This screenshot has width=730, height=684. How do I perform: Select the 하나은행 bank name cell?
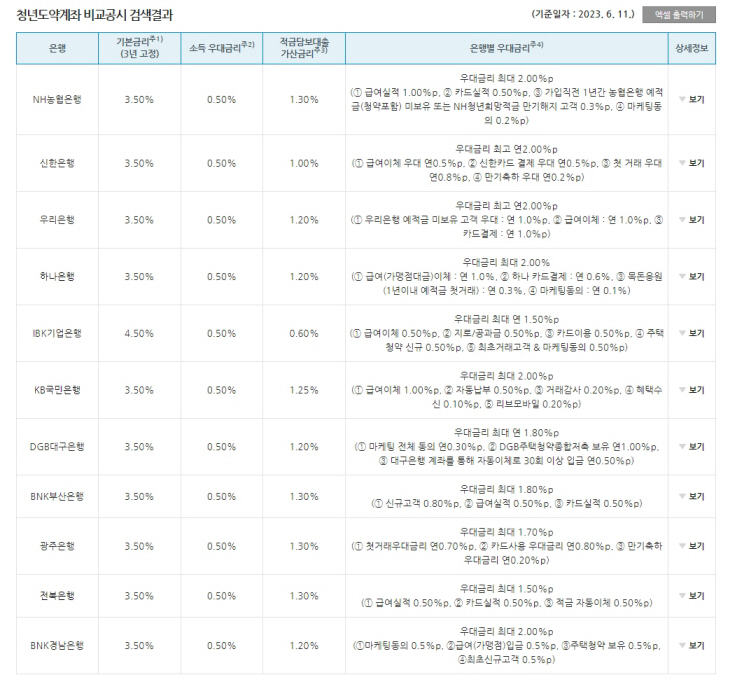57,277
